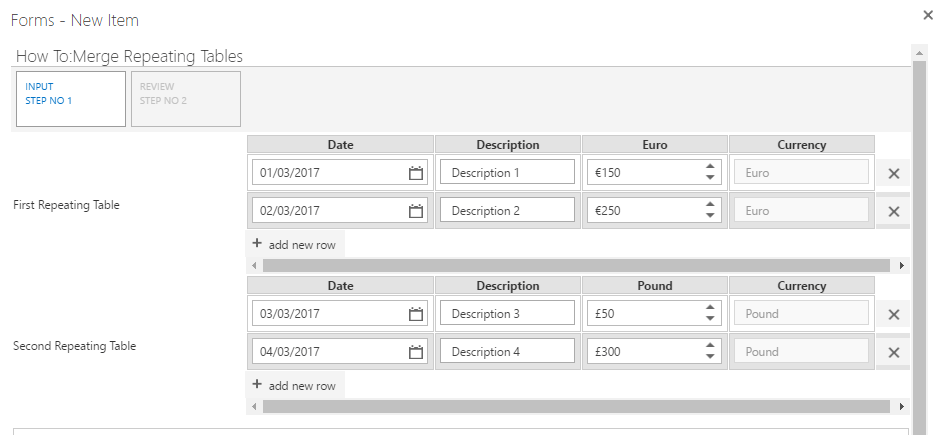Open calendar picker for 02/03/2017 date
This screenshot has height=435, width=942.
coord(416,211)
